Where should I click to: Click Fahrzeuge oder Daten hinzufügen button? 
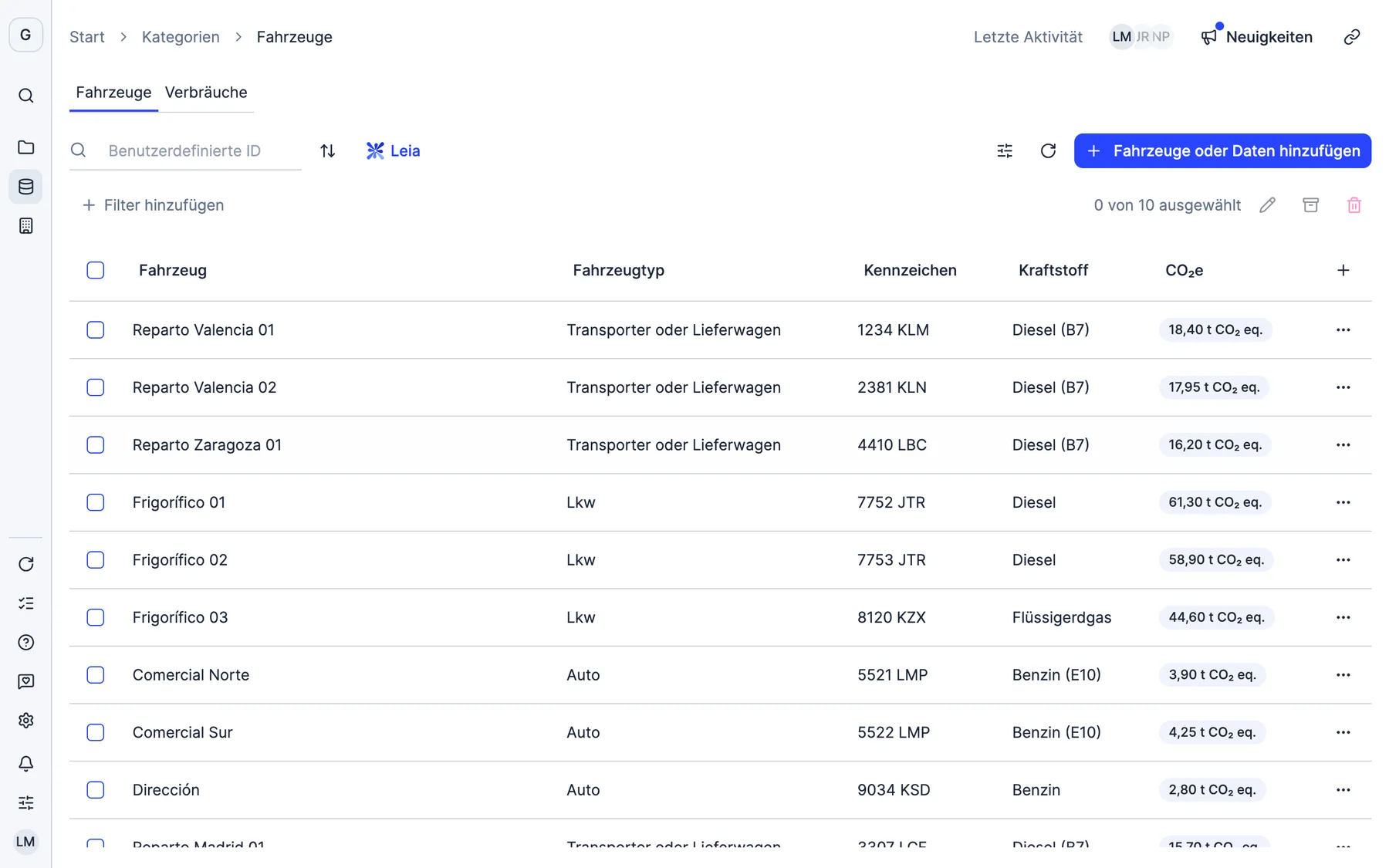pyautogui.click(x=1222, y=150)
